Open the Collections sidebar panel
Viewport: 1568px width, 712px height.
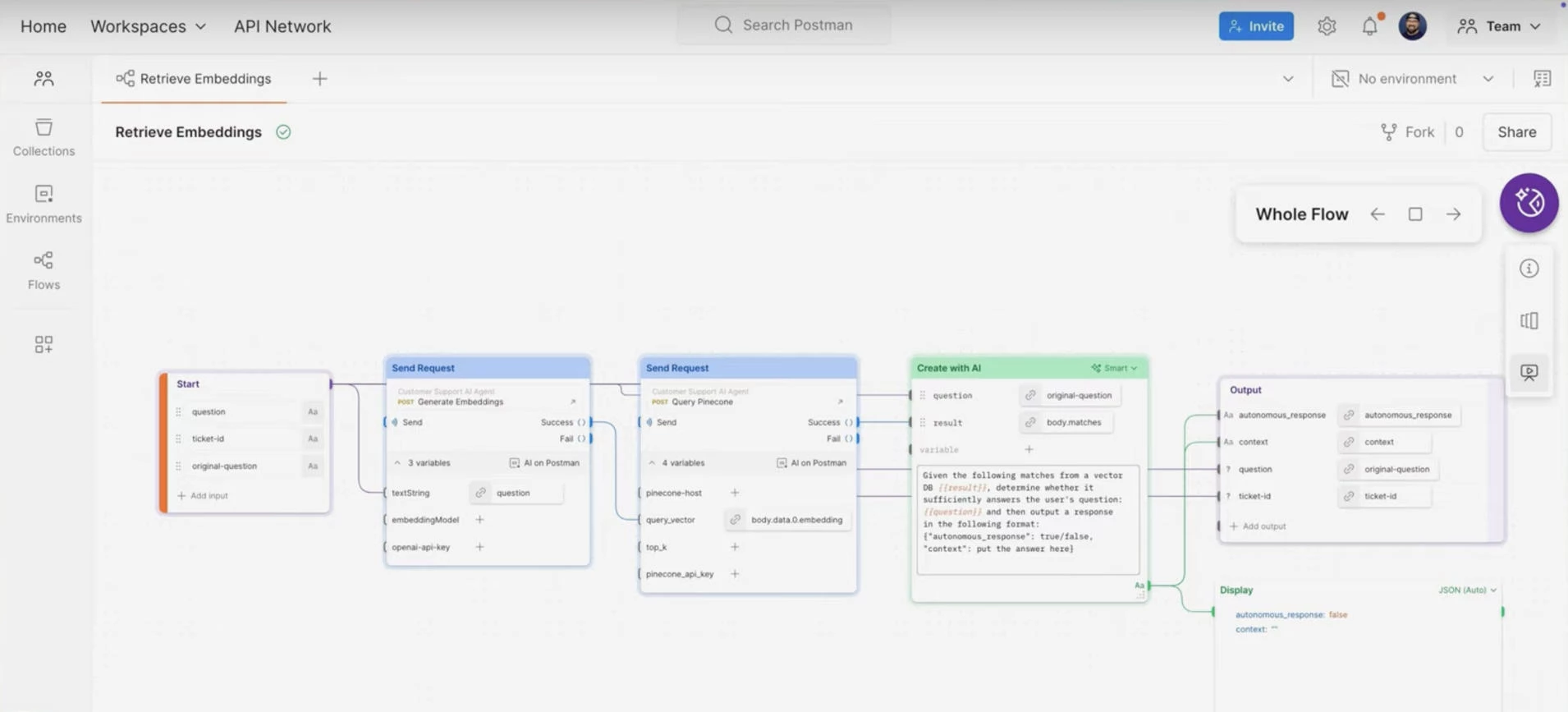point(44,137)
